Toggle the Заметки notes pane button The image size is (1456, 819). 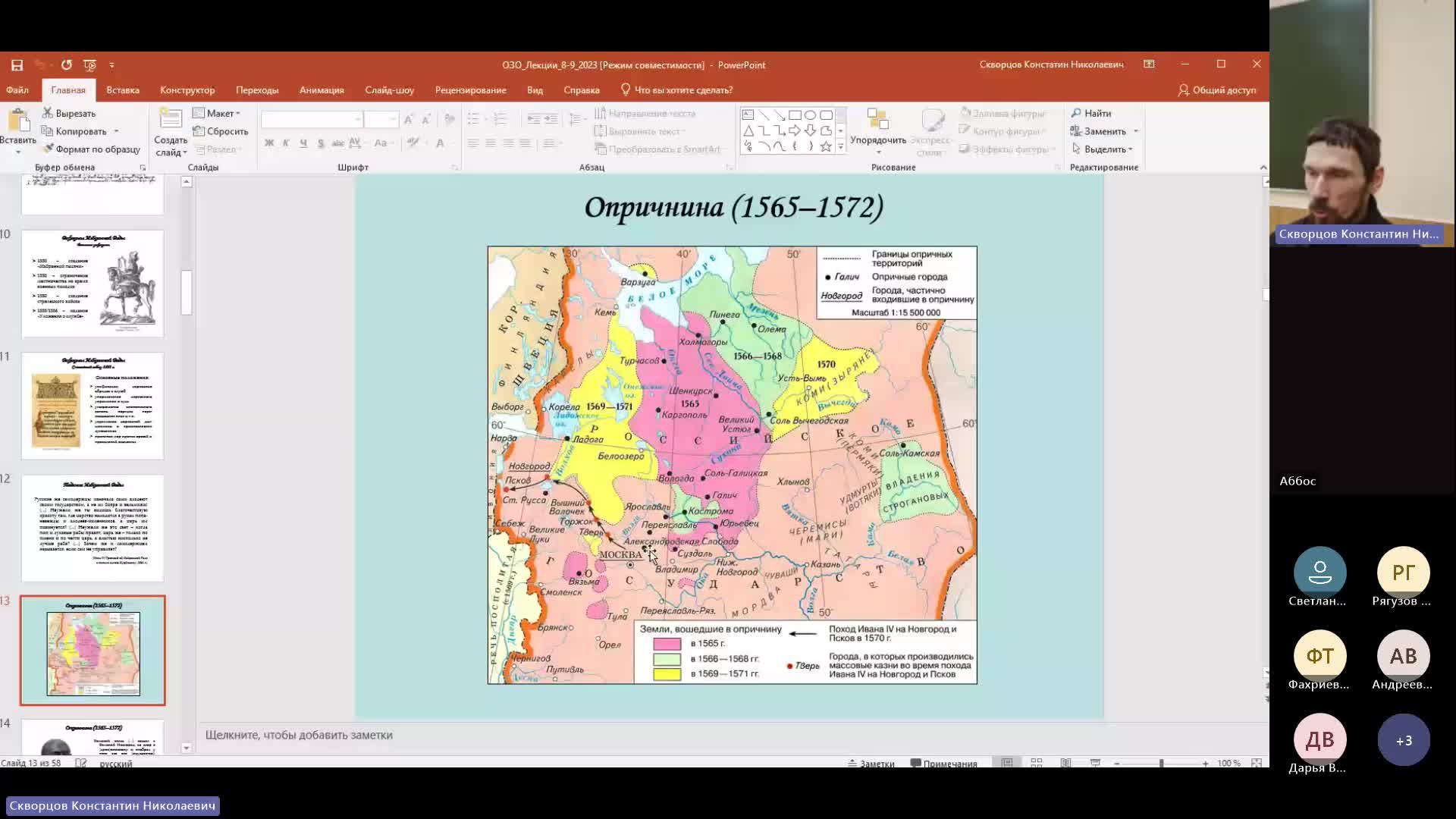(x=871, y=763)
